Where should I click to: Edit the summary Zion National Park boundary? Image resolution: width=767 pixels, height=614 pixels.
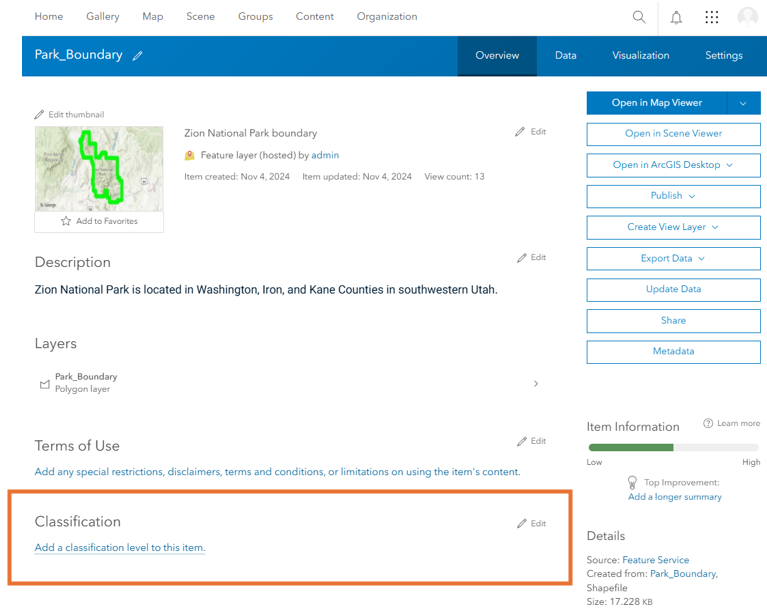point(531,132)
